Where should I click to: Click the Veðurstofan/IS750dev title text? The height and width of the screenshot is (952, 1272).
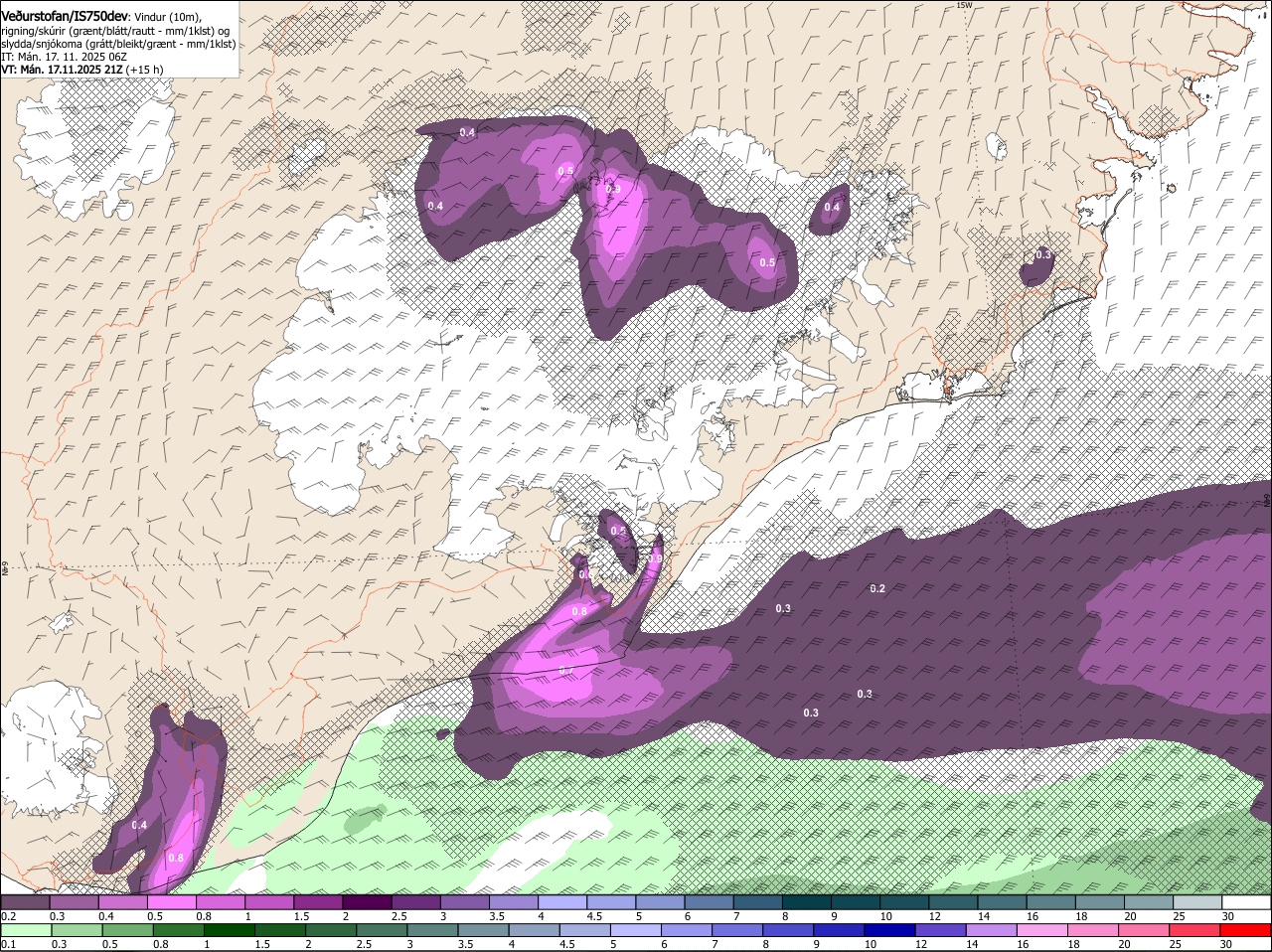pos(64,17)
